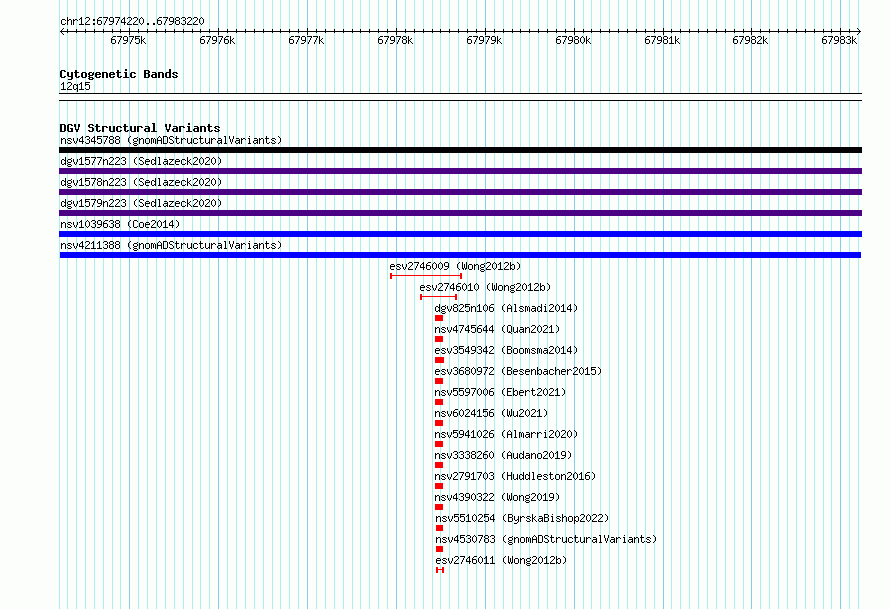Select the red esv2746009 variant span

426,276
